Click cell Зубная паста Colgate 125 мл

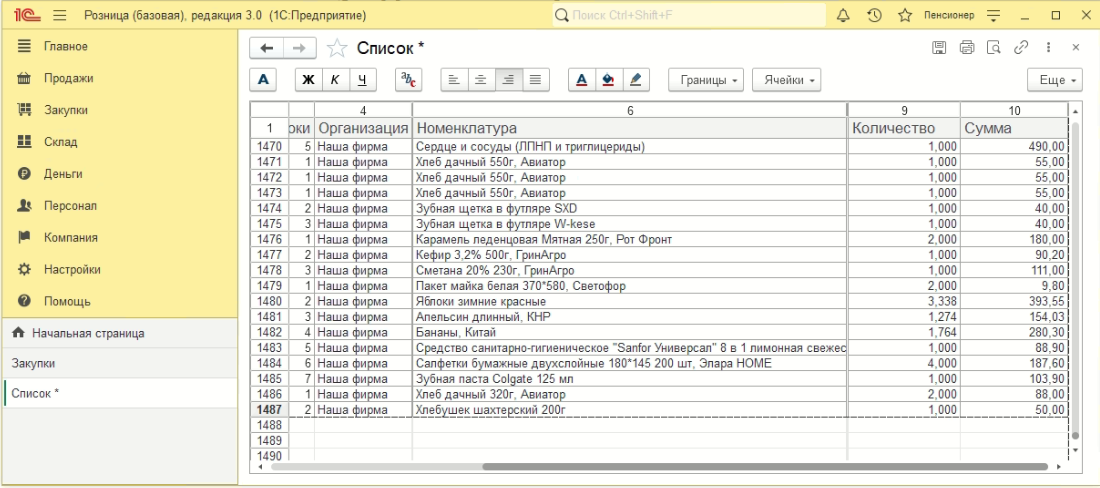[x=630, y=379]
